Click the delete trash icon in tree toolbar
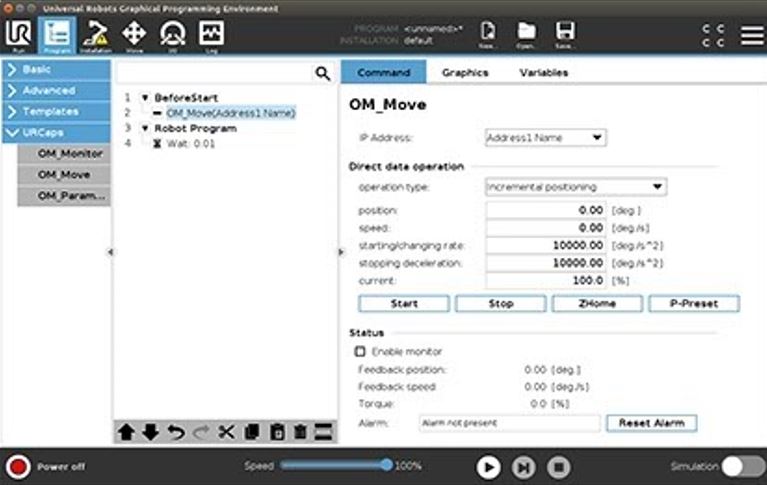Viewport: 767px width, 485px height. pyautogui.click(x=299, y=432)
